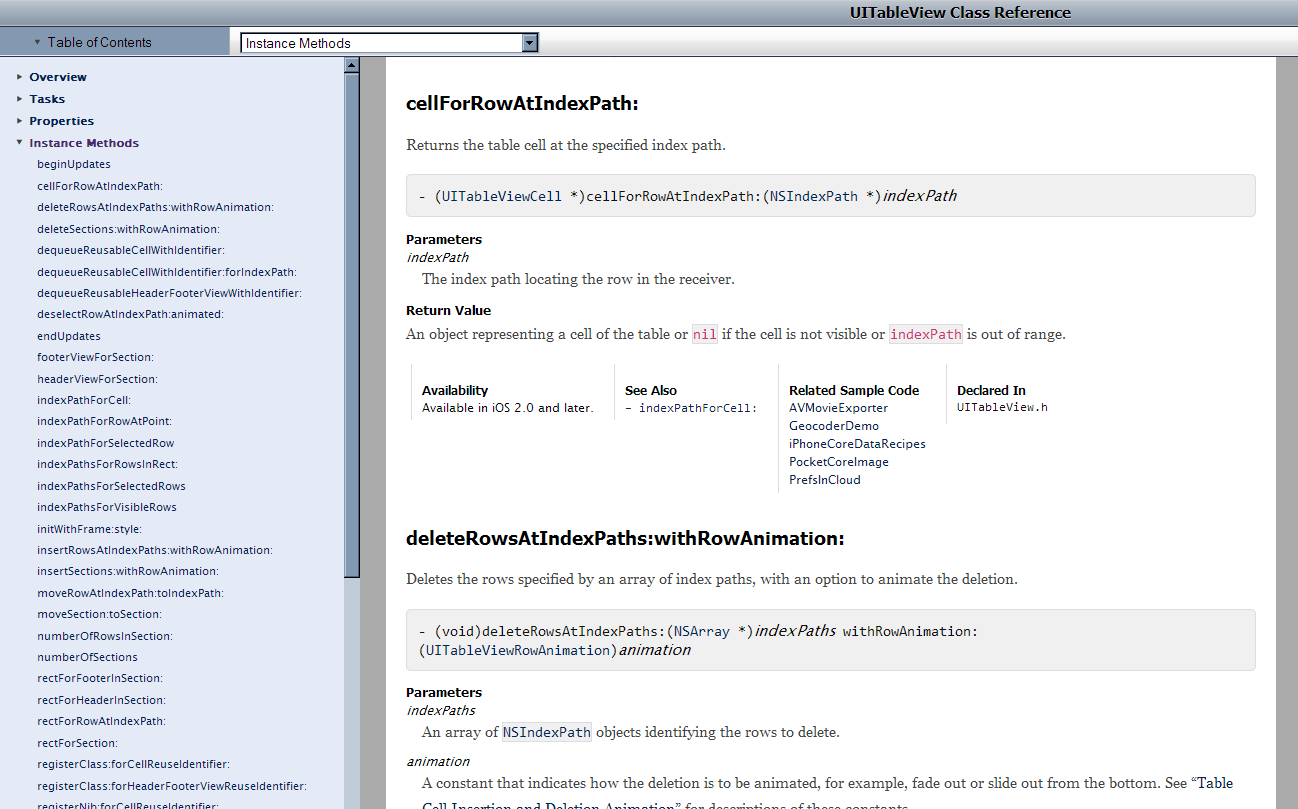This screenshot has height=809, width=1298.
Task: Expand the Tasks section in sidebar
Action: coord(45,98)
